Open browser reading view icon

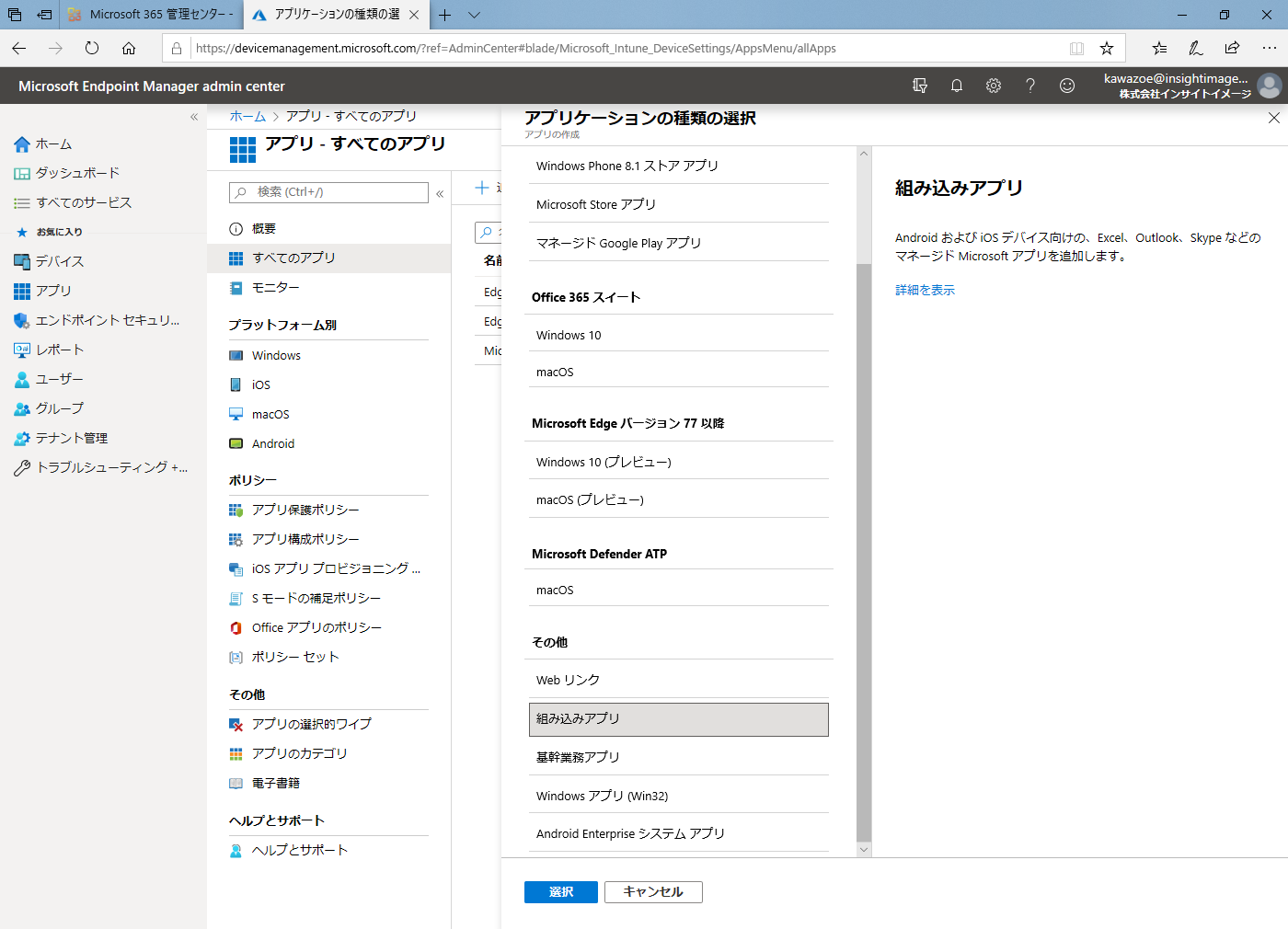tap(1076, 48)
